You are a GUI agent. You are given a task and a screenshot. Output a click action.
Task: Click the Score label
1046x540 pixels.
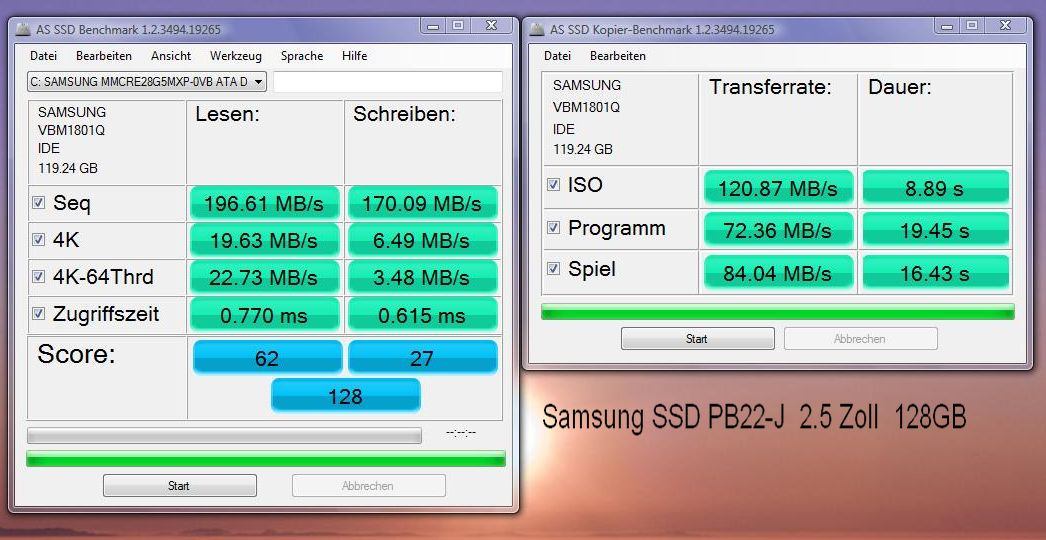click(76, 354)
